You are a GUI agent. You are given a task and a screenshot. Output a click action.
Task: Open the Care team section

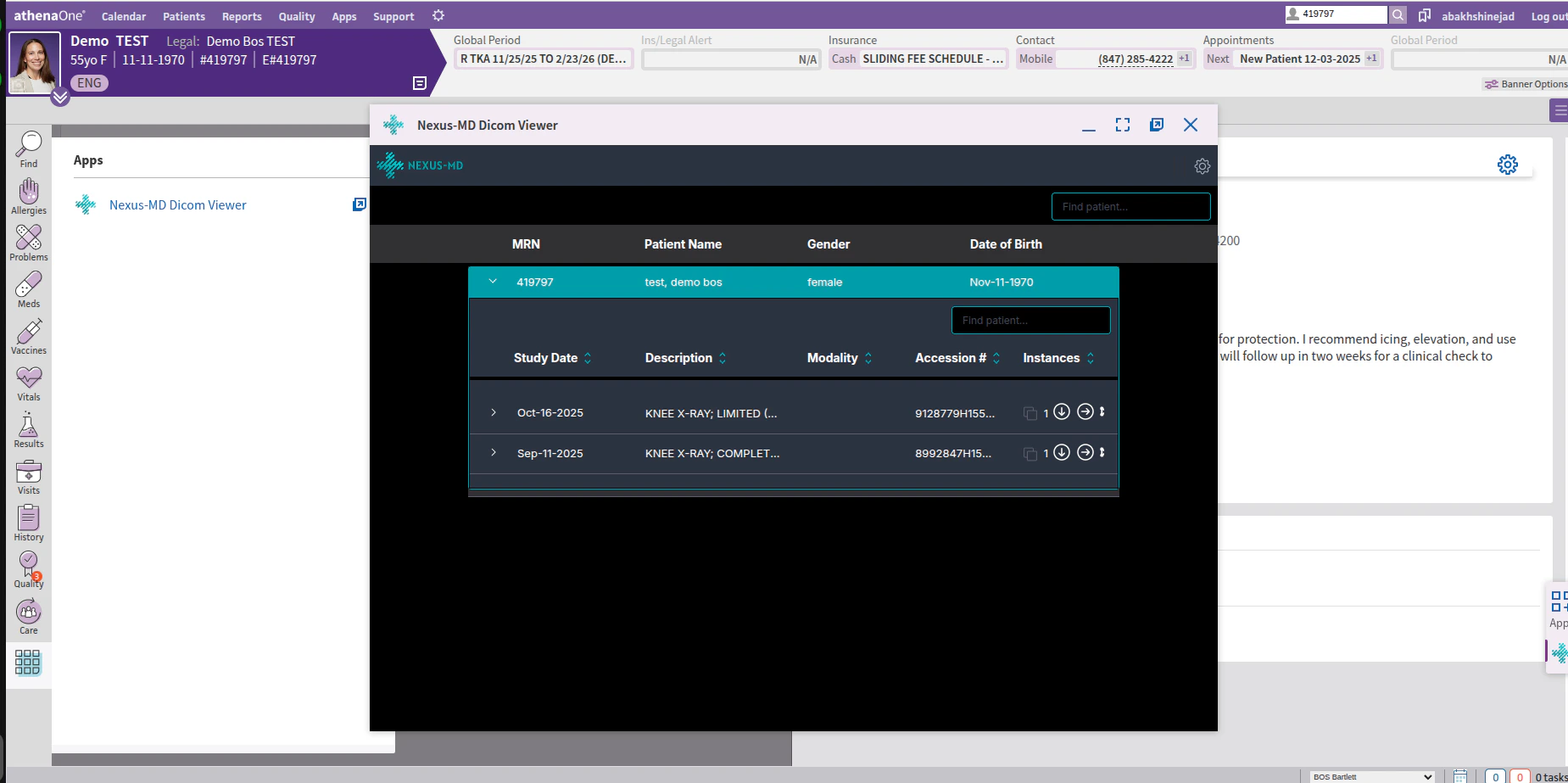(29, 617)
